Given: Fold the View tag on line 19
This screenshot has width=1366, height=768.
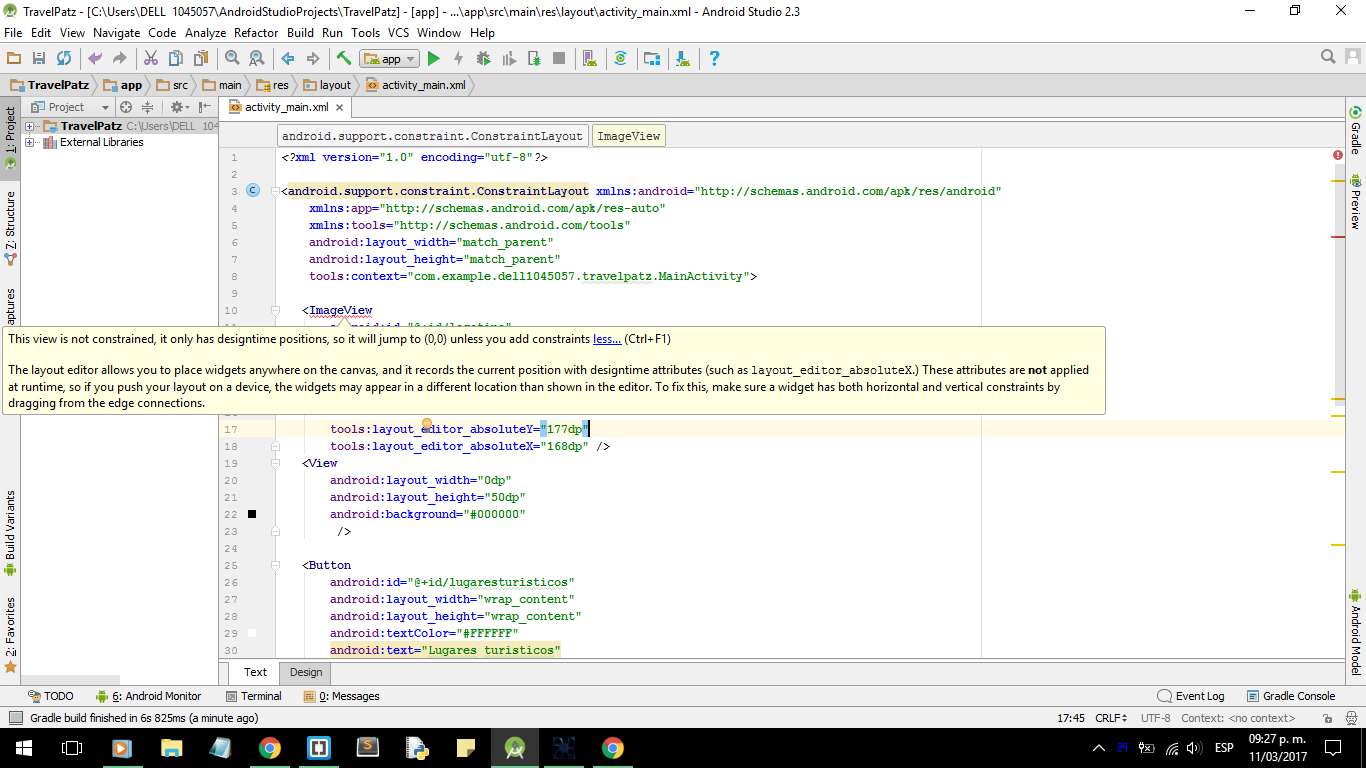Looking at the screenshot, I should coord(275,463).
